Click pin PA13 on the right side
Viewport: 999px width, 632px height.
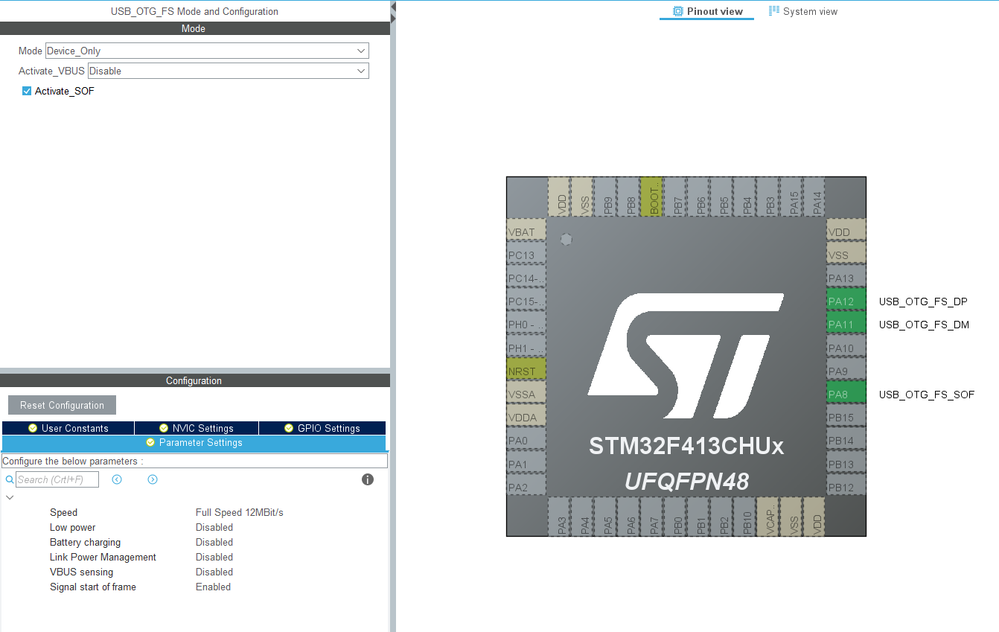(846, 278)
